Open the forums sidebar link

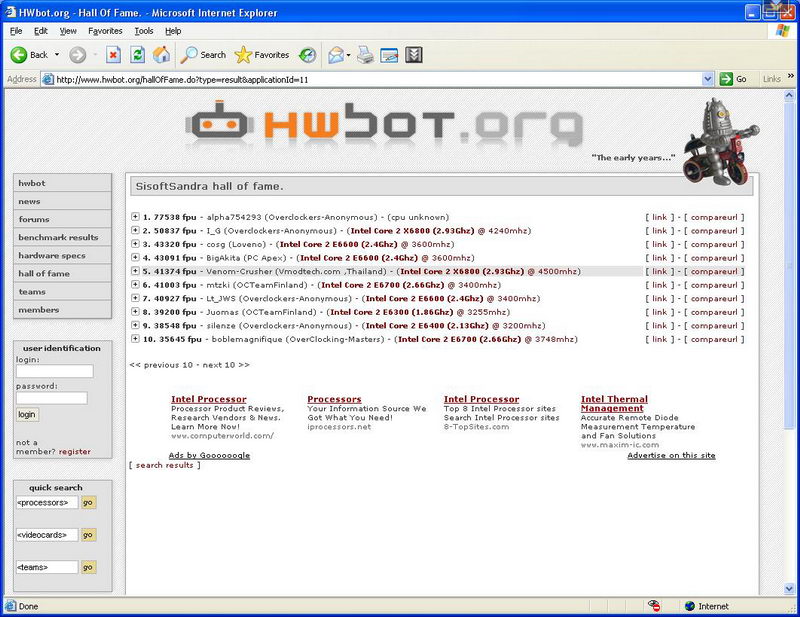tap(62, 219)
